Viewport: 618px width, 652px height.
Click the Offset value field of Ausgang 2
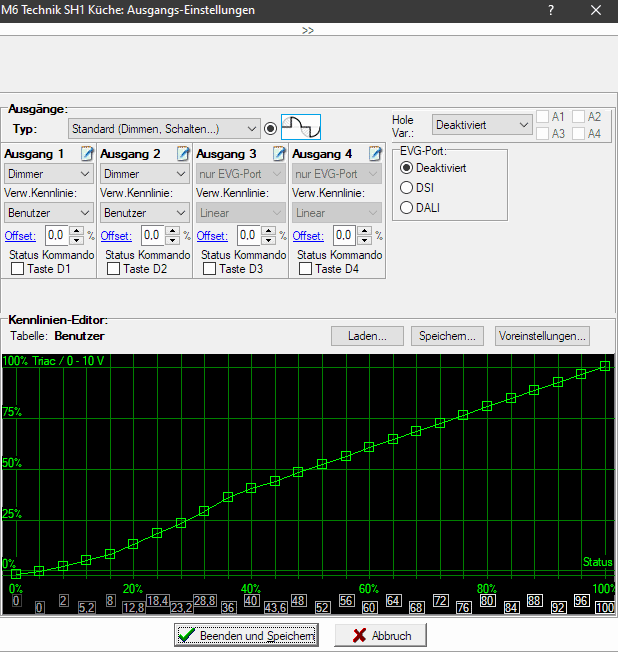150,236
